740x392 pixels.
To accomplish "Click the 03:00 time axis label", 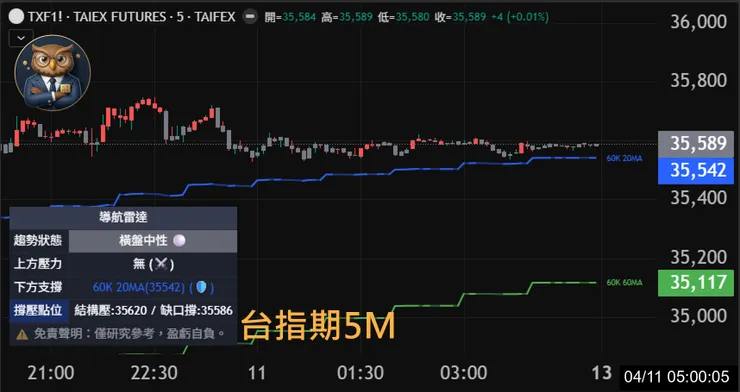I will [464, 374].
